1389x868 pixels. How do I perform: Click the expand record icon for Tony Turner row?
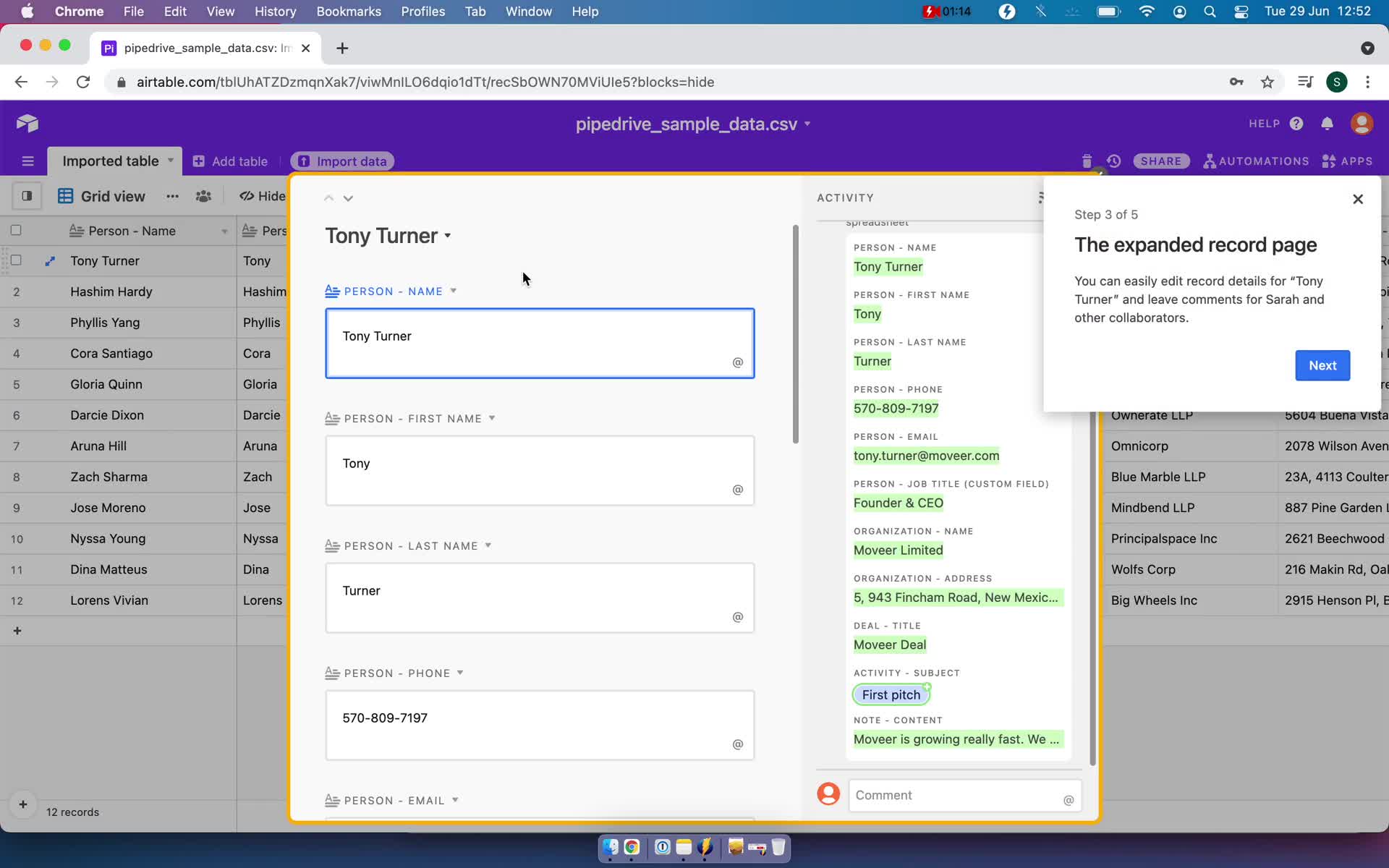click(x=50, y=261)
